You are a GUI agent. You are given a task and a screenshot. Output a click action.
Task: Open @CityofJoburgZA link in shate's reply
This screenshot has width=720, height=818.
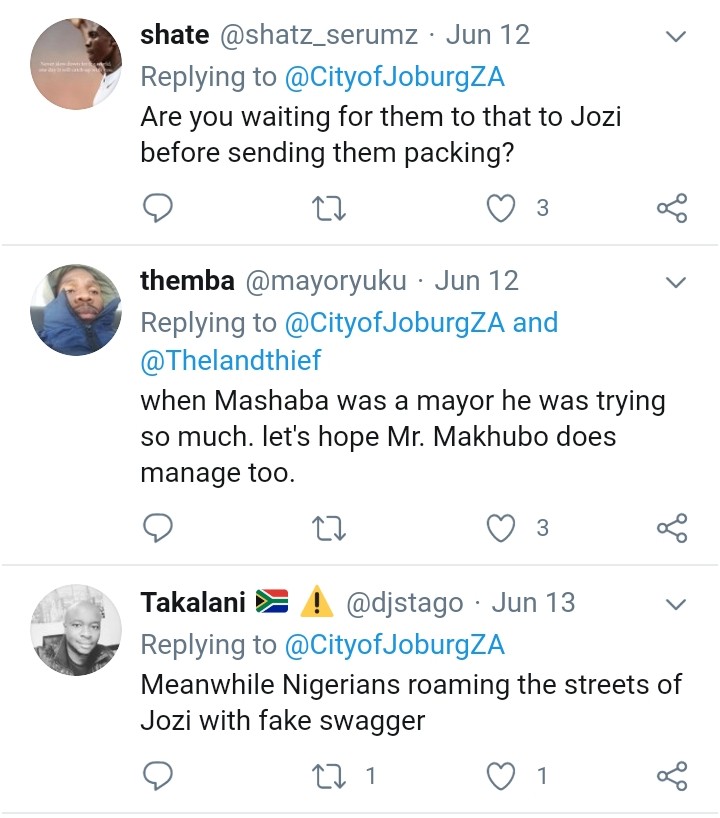pyautogui.click(x=395, y=76)
